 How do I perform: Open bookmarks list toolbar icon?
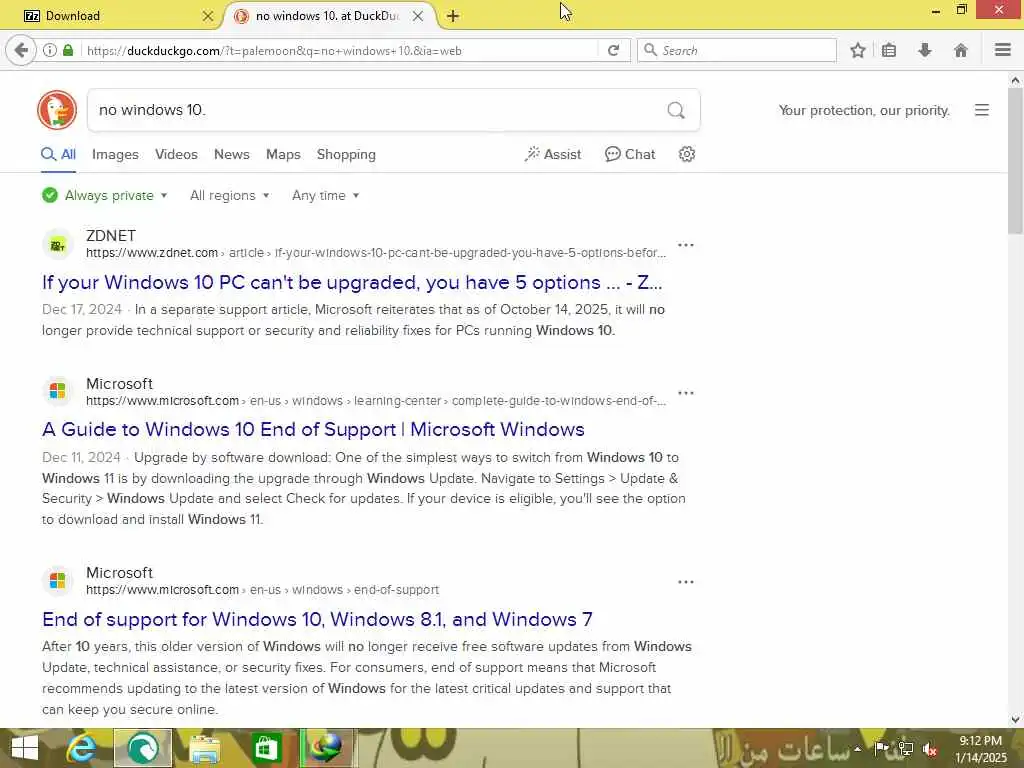[x=889, y=50]
